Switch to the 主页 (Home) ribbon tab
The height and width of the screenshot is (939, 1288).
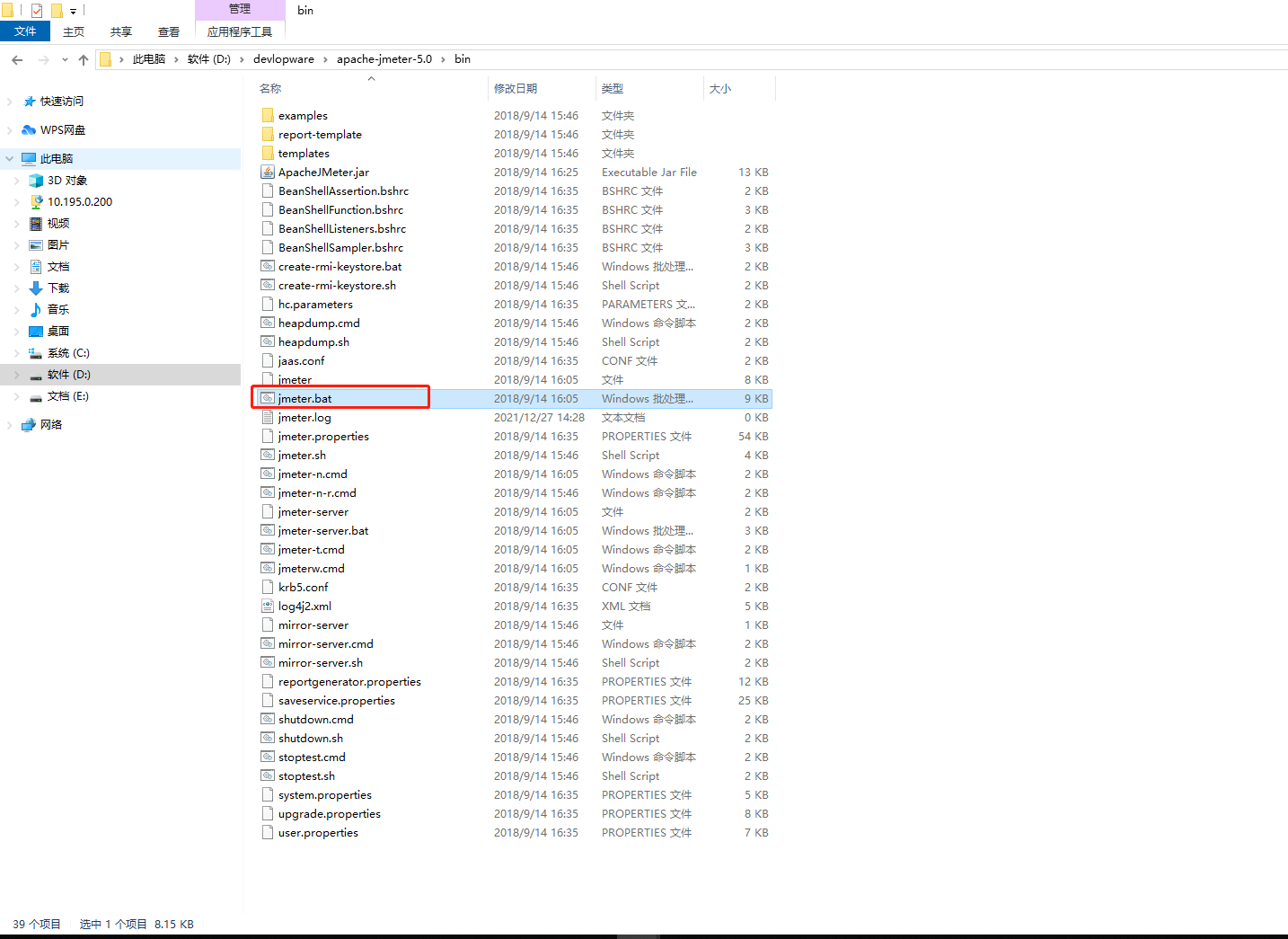coord(74,31)
